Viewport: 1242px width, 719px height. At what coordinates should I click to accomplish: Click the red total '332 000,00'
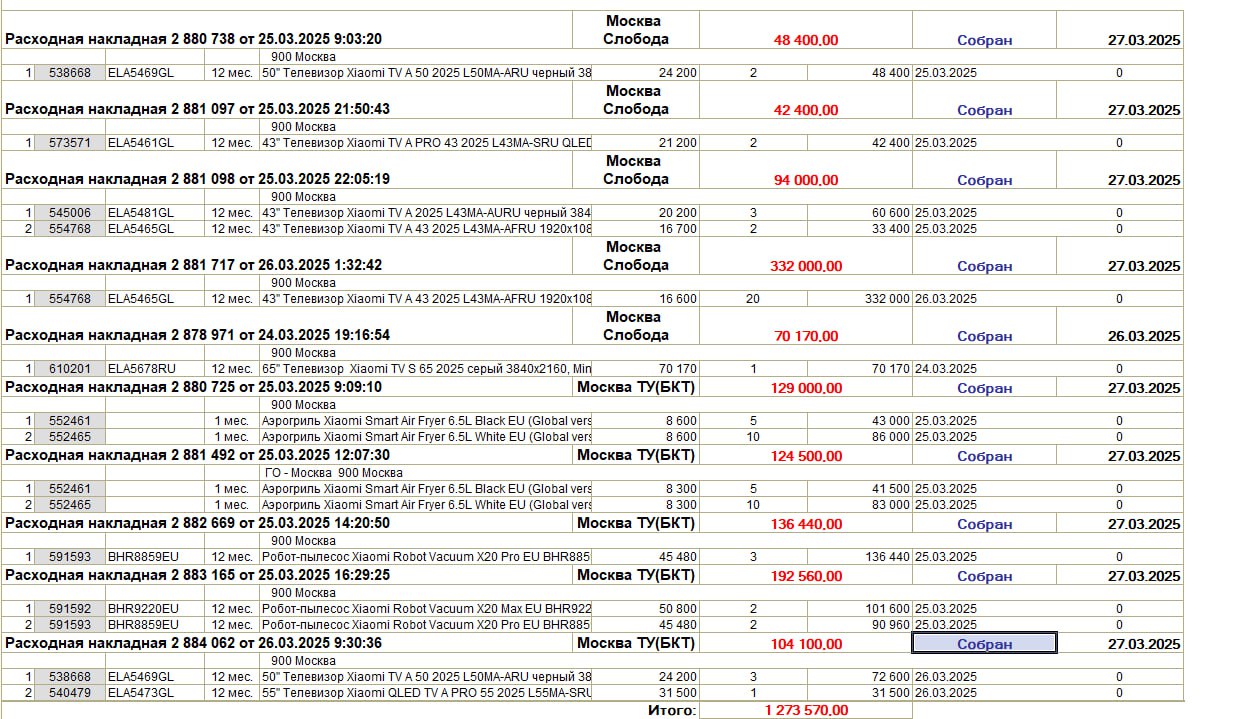point(806,266)
